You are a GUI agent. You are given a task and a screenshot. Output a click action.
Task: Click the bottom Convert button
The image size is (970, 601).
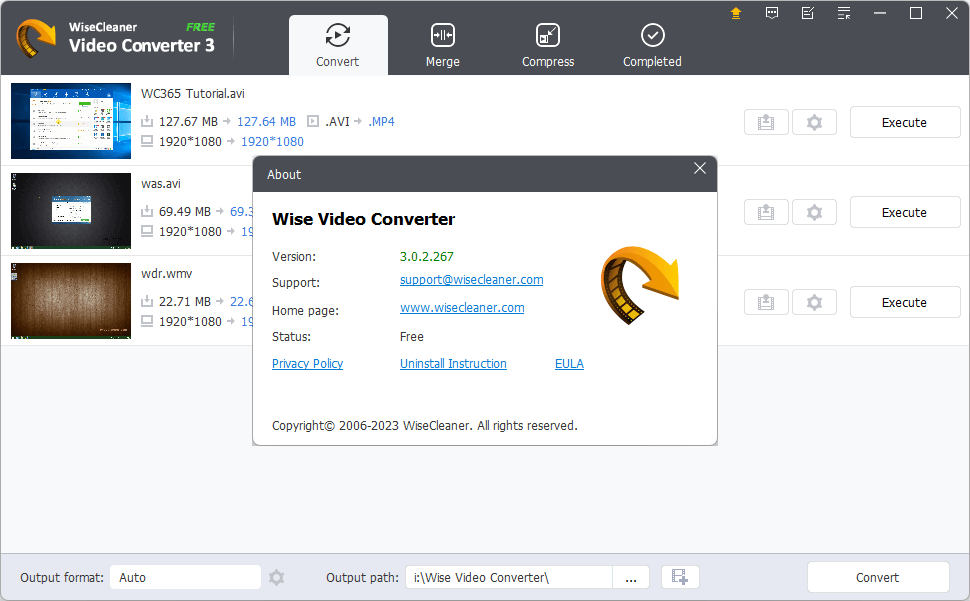point(878,578)
